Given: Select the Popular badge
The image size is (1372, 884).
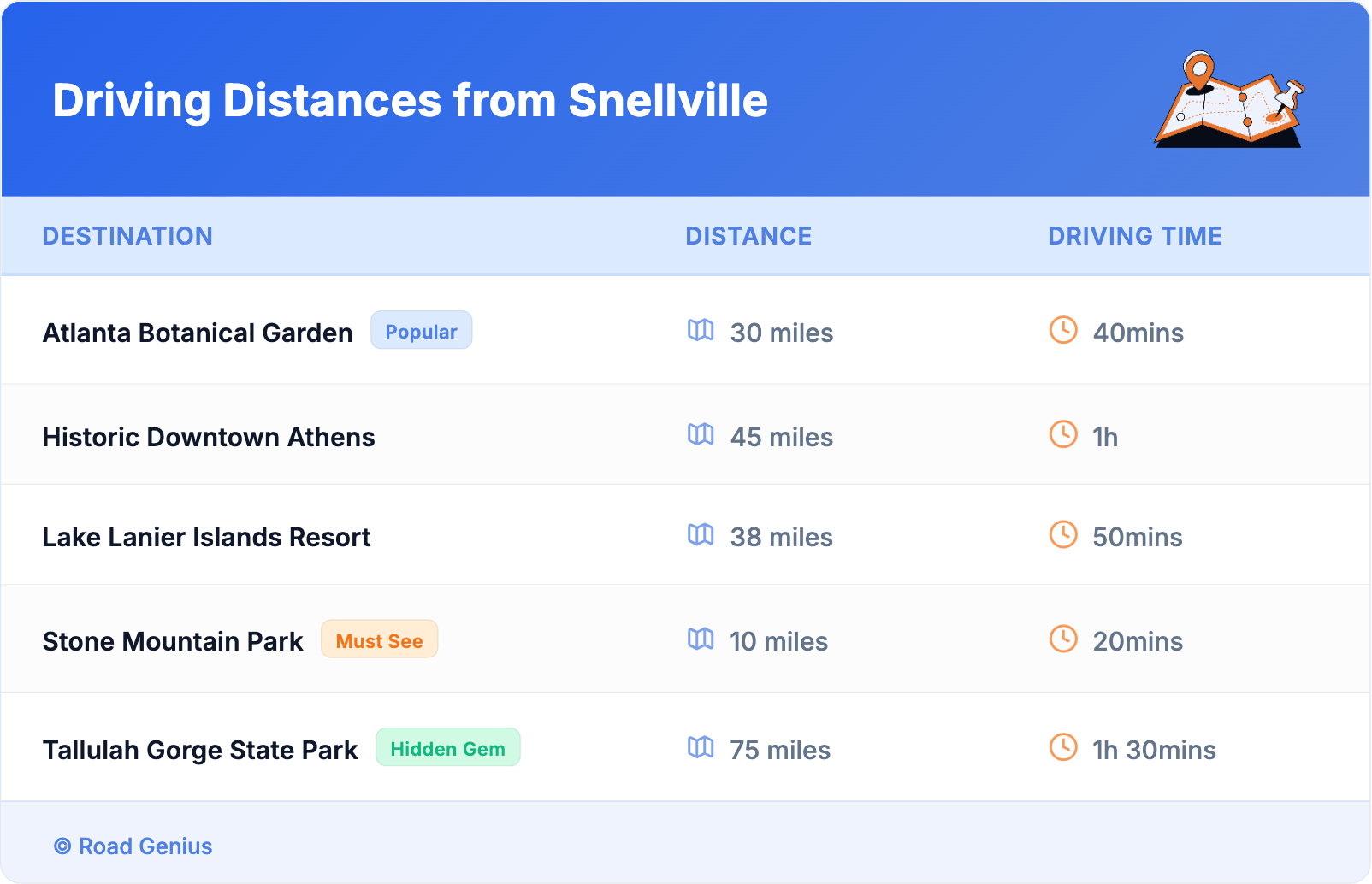Looking at the screenshot, I should pos(421,331).
